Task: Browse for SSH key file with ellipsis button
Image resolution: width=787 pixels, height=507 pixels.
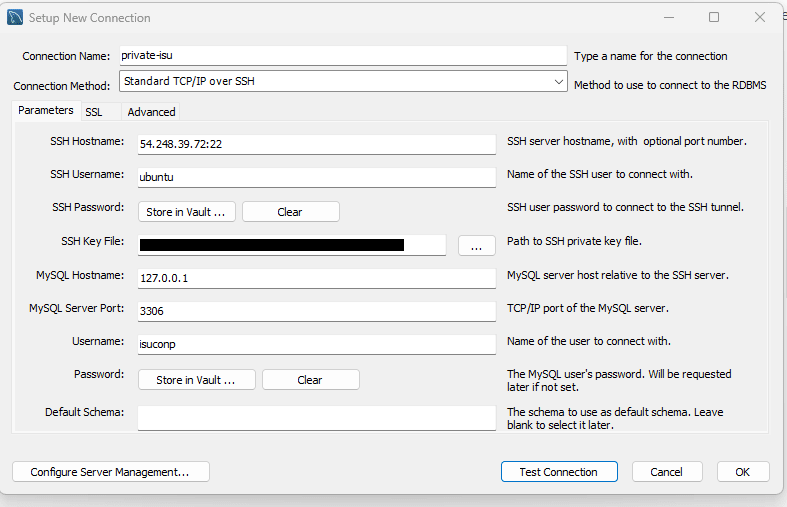Action: [x=477, y=246]
